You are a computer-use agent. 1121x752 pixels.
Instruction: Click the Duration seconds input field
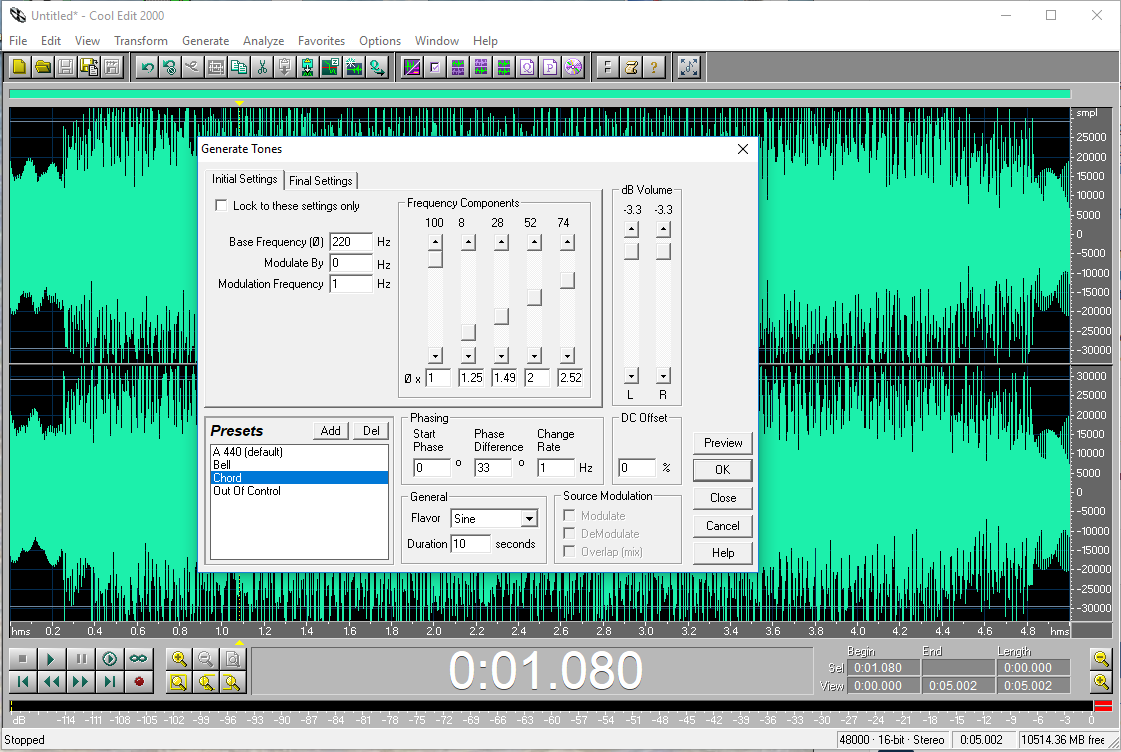pyautogui.click(x=470, y=543)
